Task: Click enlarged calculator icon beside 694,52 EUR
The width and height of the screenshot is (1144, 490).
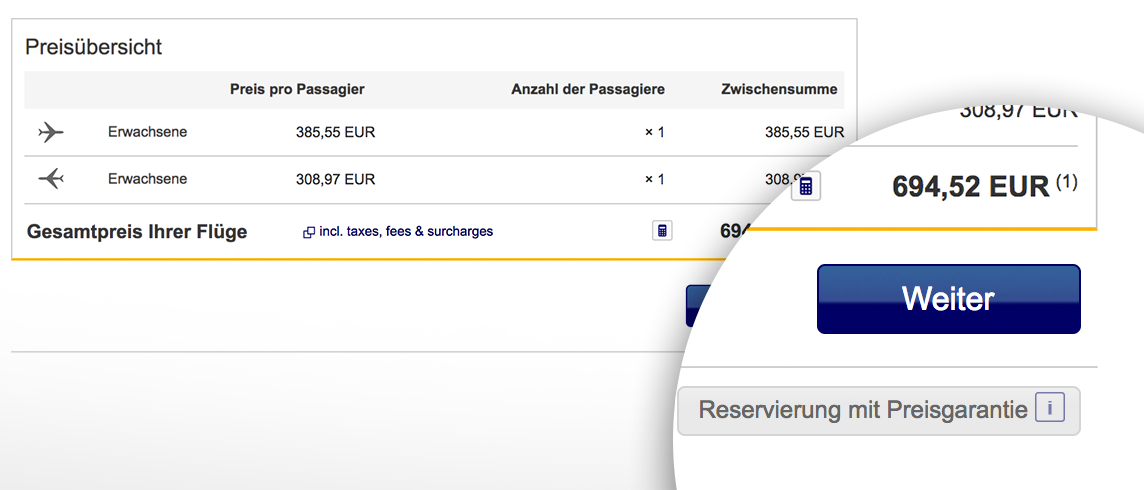Action: [x=805, y=186]
